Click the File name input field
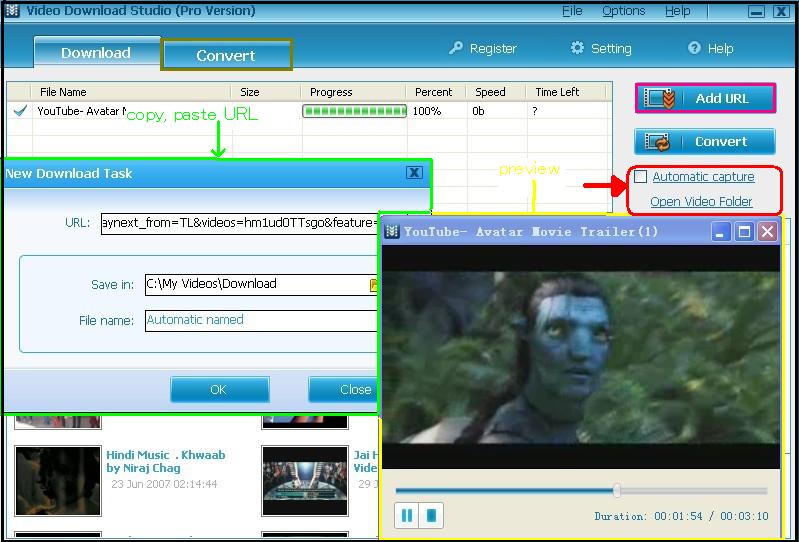 (261, 320)
